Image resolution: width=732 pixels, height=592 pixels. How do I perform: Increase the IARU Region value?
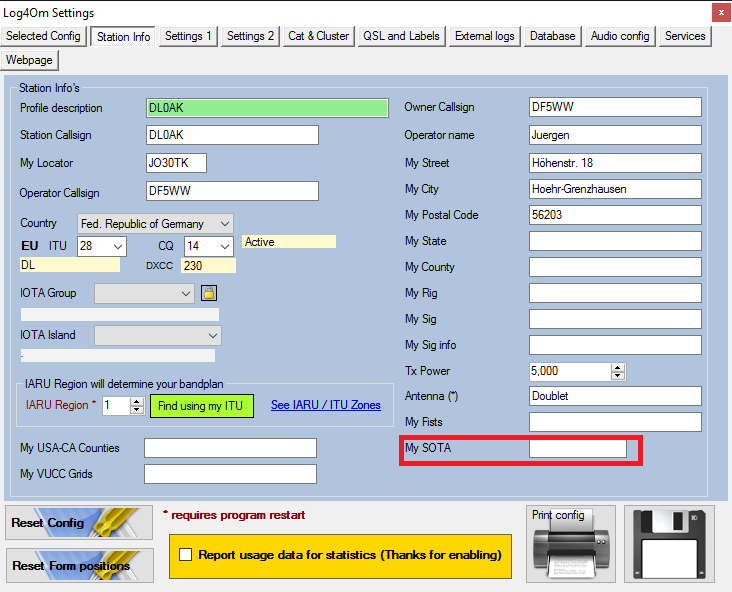(x=137, y=402)
